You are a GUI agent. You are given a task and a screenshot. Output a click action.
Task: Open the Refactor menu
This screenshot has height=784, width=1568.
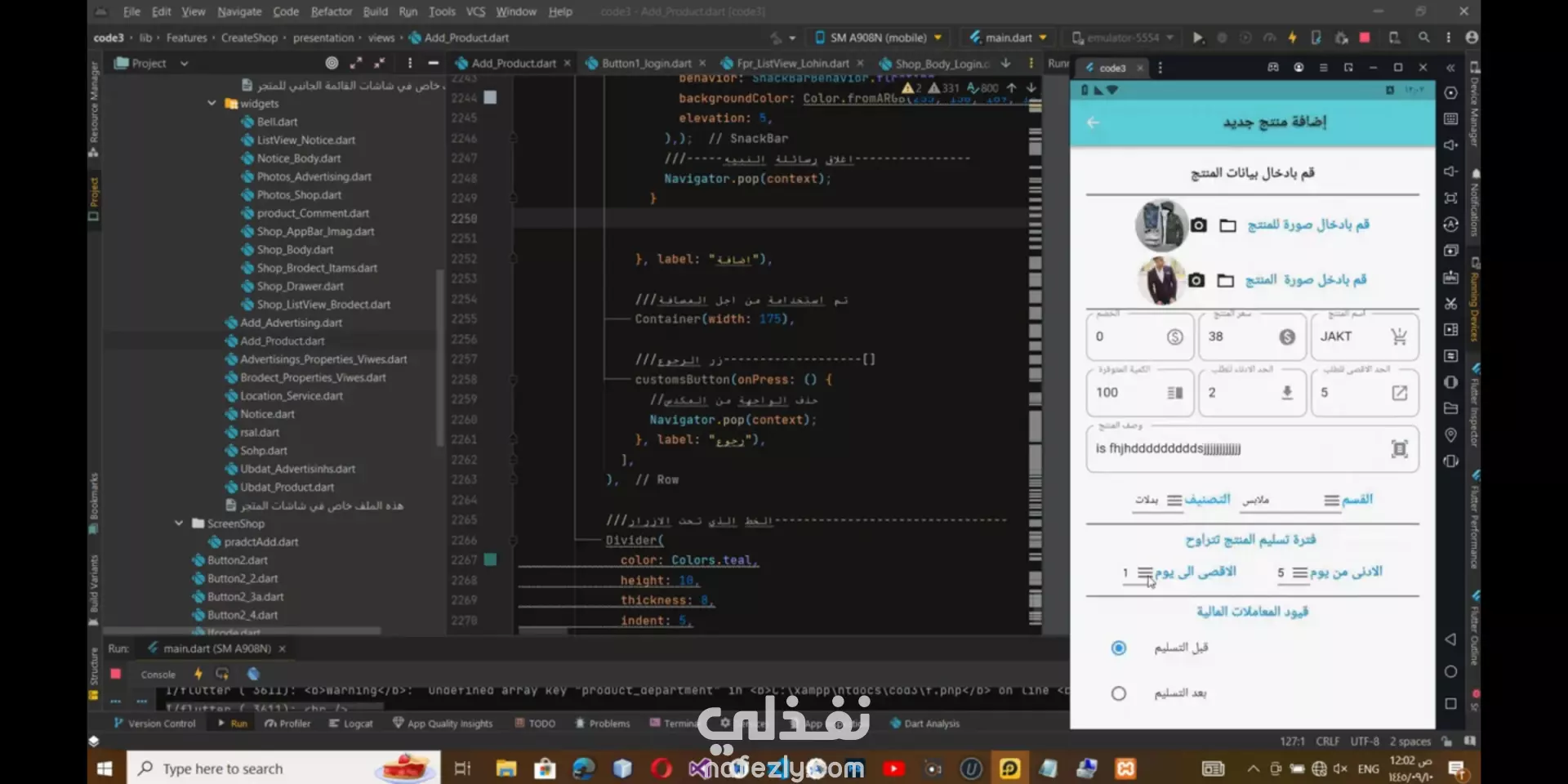click(x=331, y=11)
